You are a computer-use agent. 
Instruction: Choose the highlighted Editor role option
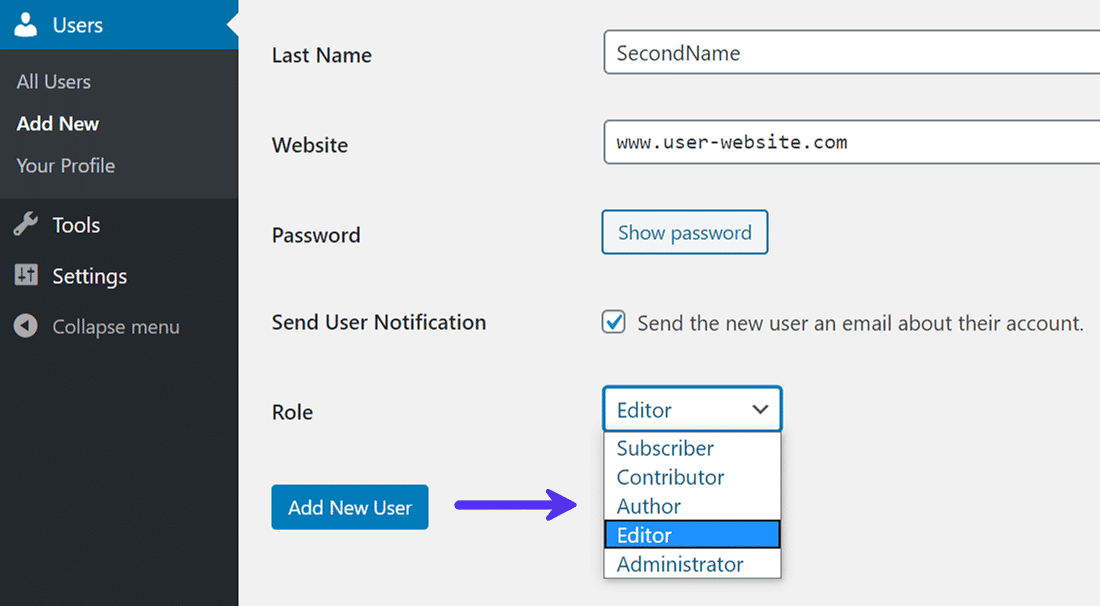[x=645, y=535]
